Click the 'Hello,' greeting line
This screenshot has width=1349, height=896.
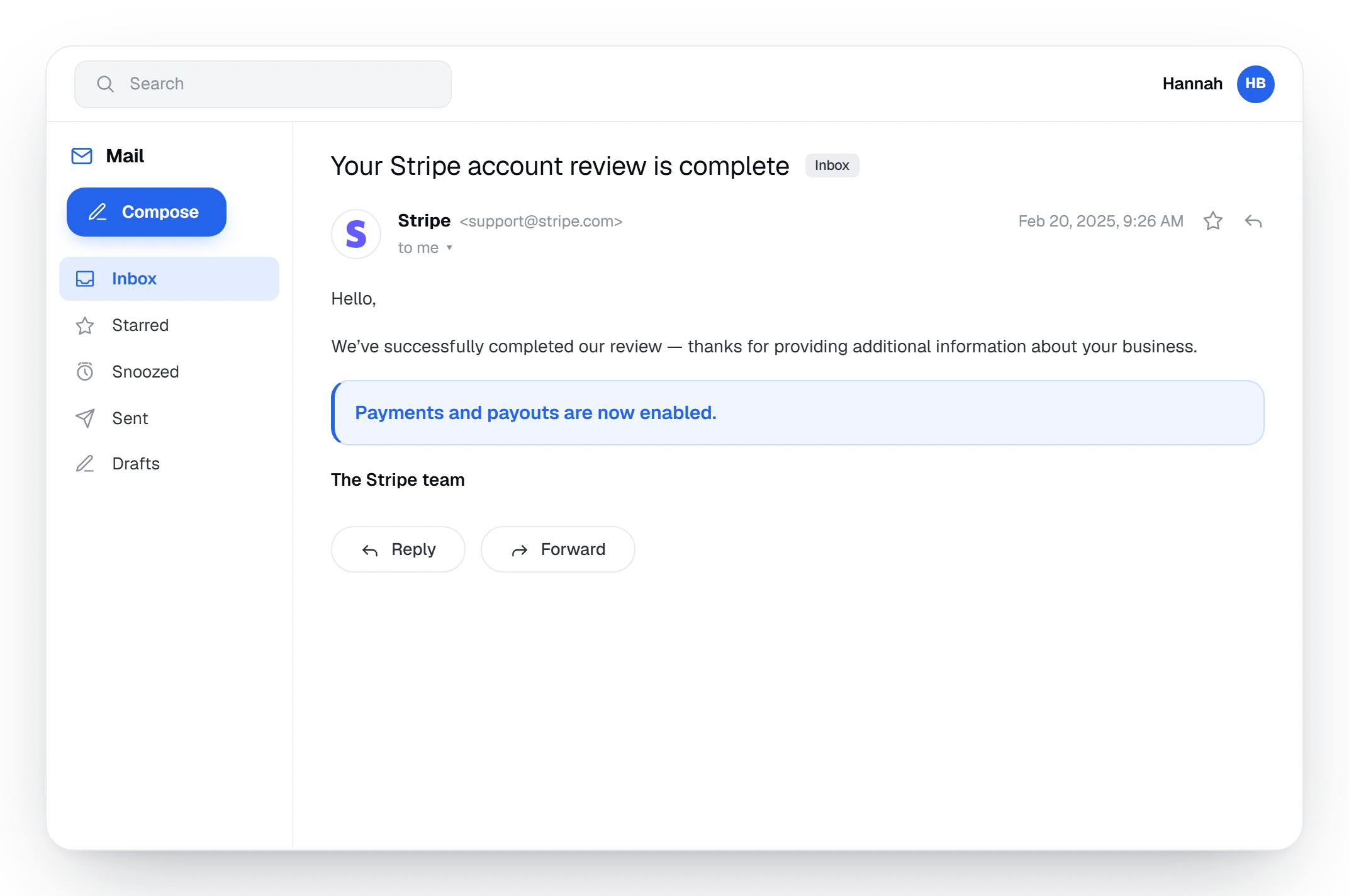[354, 299]
